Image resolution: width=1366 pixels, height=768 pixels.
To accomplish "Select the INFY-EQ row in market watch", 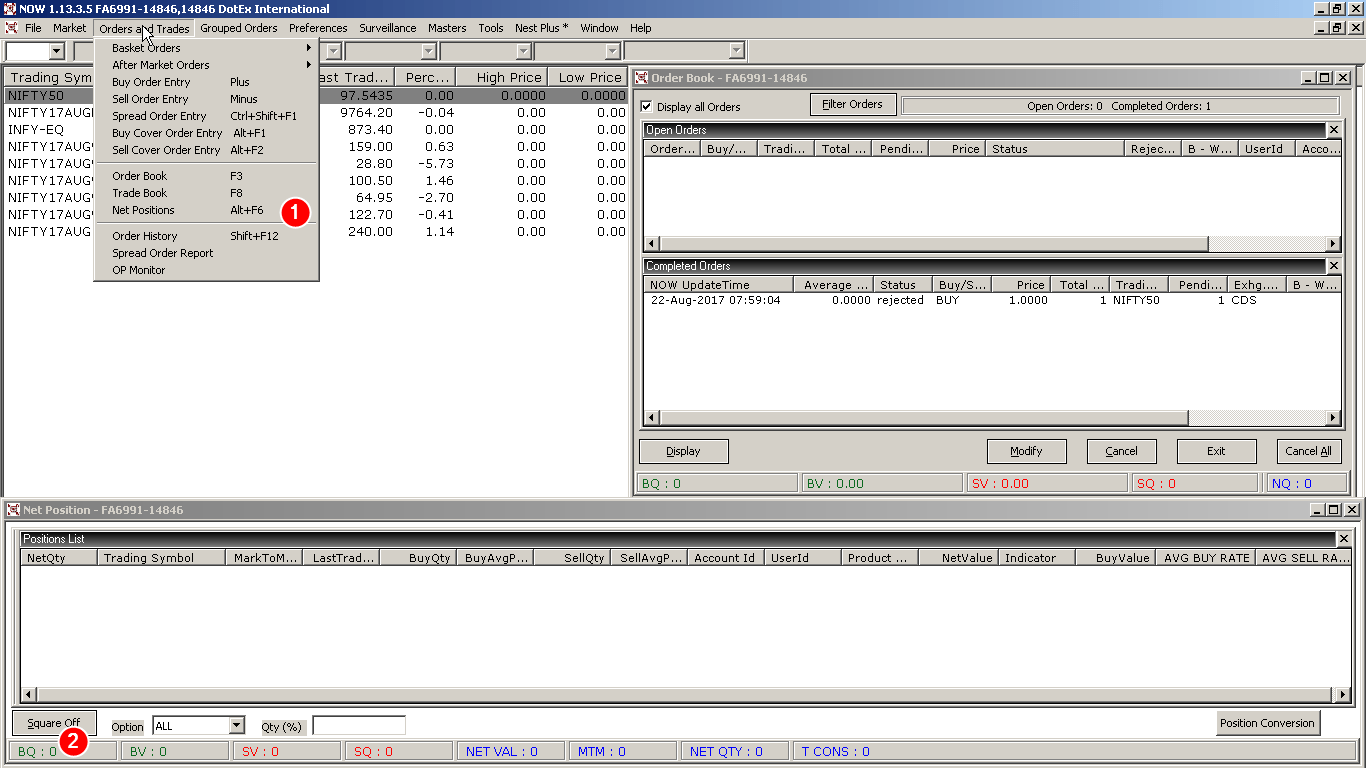I will point(316,130).
